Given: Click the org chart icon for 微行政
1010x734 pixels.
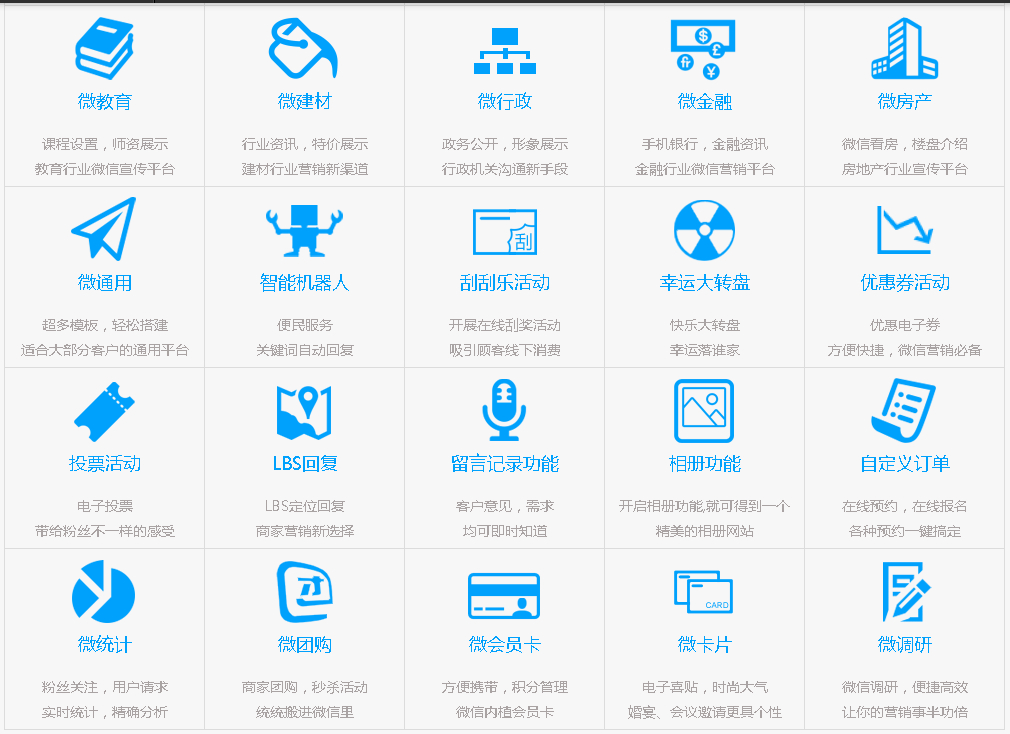Looking at the screenshot, I should [504, 50].
